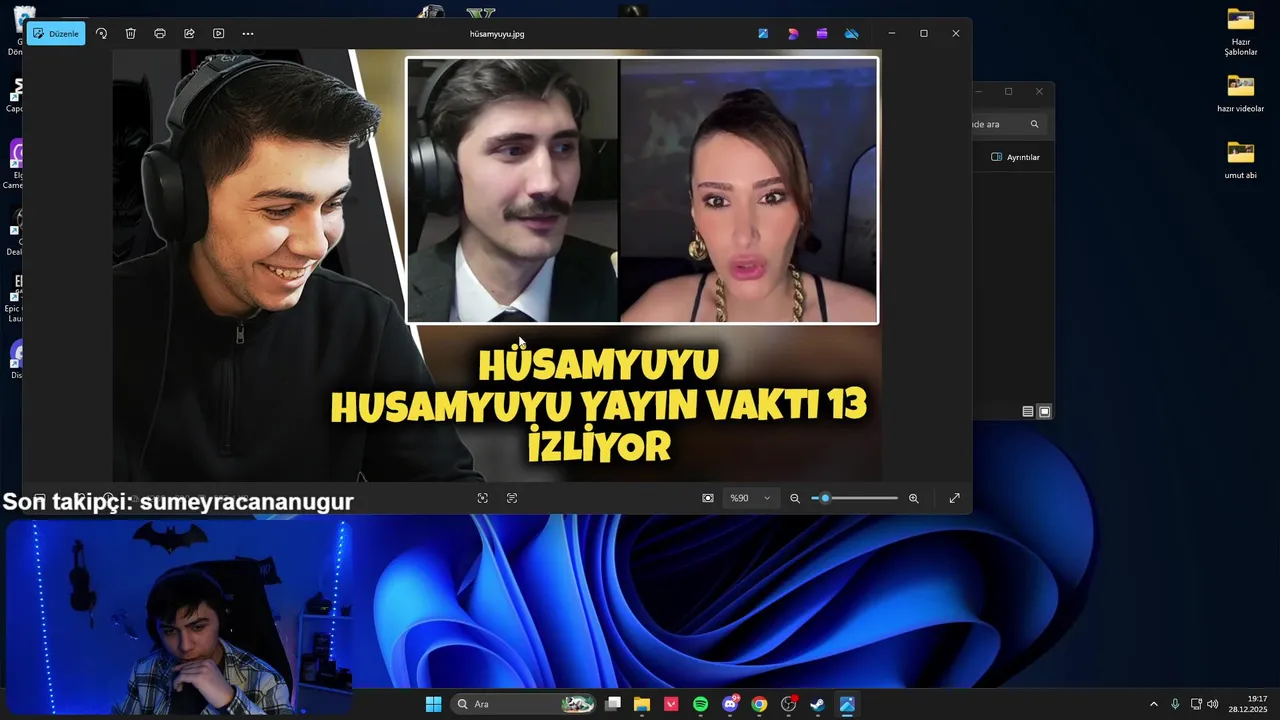Open the Windows Start menu
Screen dimensions: 1280x720
[x=433, y=704]
